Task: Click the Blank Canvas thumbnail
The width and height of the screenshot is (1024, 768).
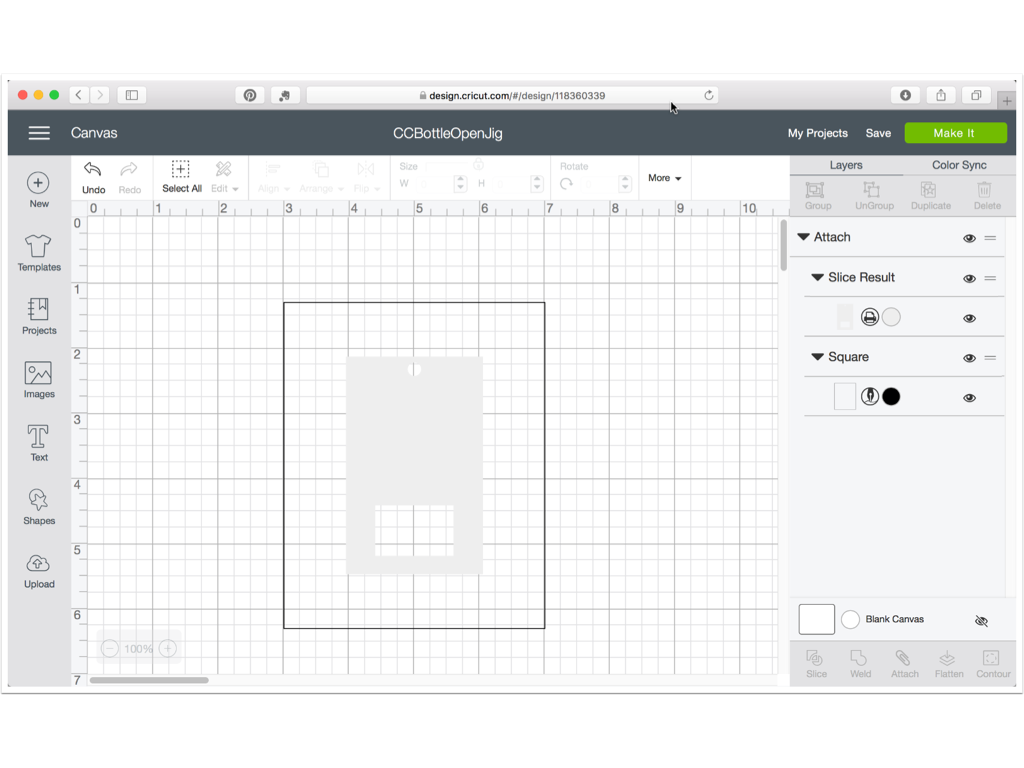Action: tap(816, 619)
